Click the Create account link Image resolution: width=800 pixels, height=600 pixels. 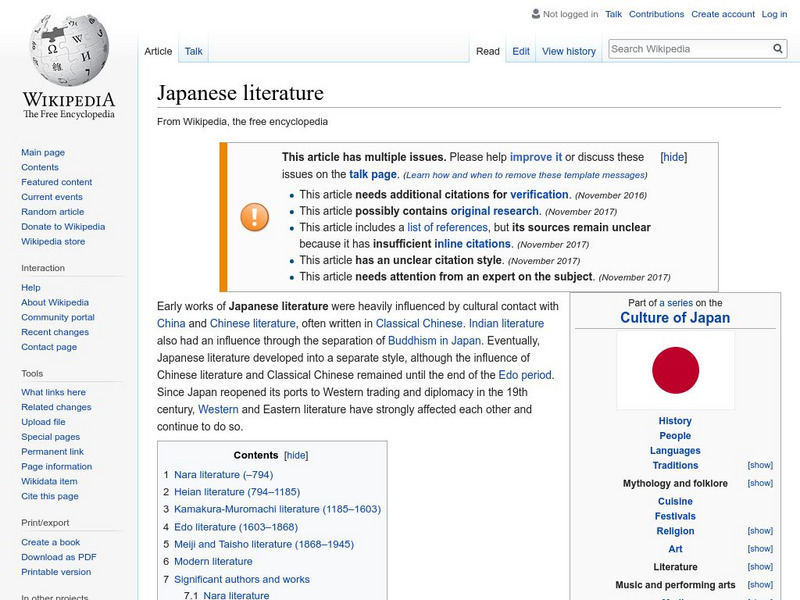click(x=723, y=13)
